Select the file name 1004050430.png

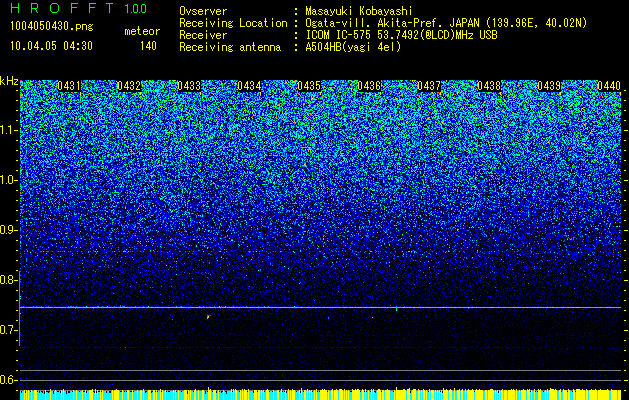[52, 26]
